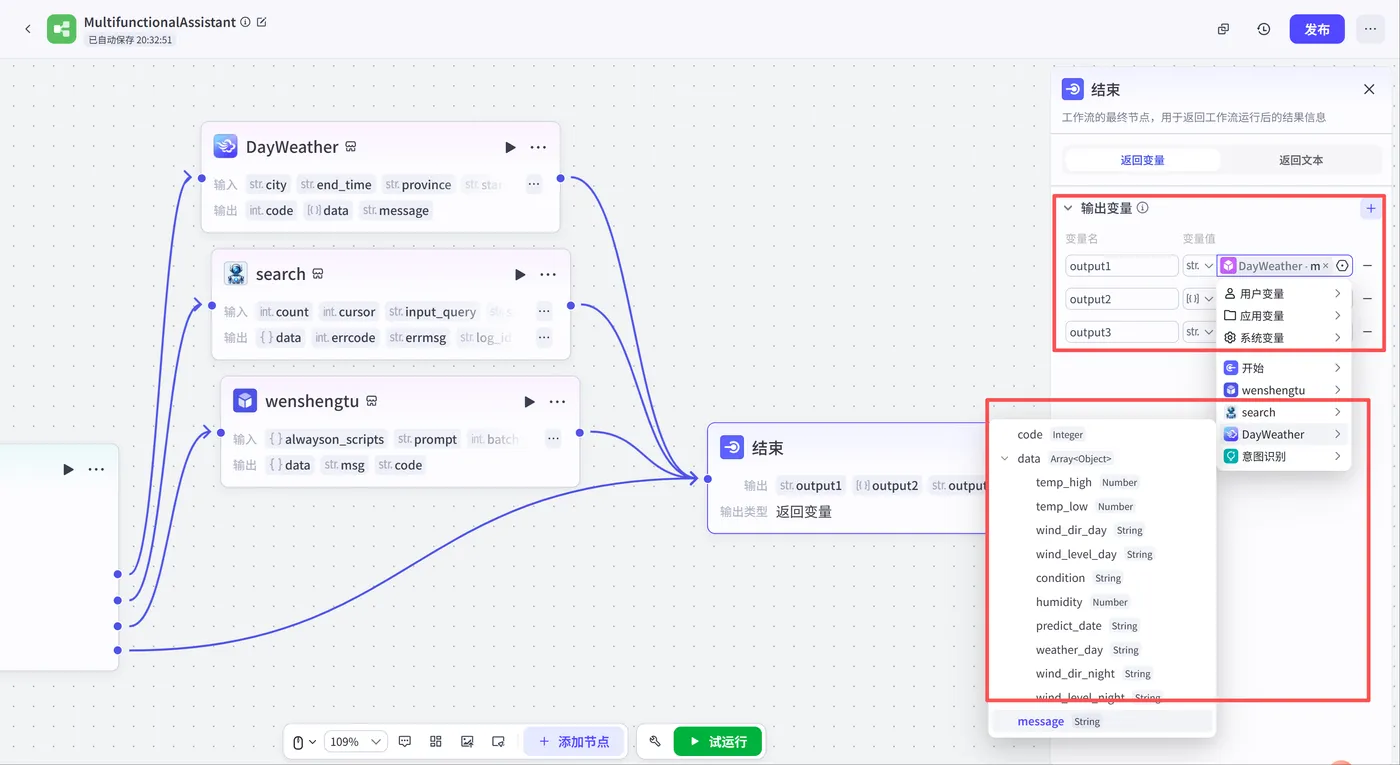Click the search node robot icon
The height and width of the screenshot is (765, 1400).
pos(235,274)
